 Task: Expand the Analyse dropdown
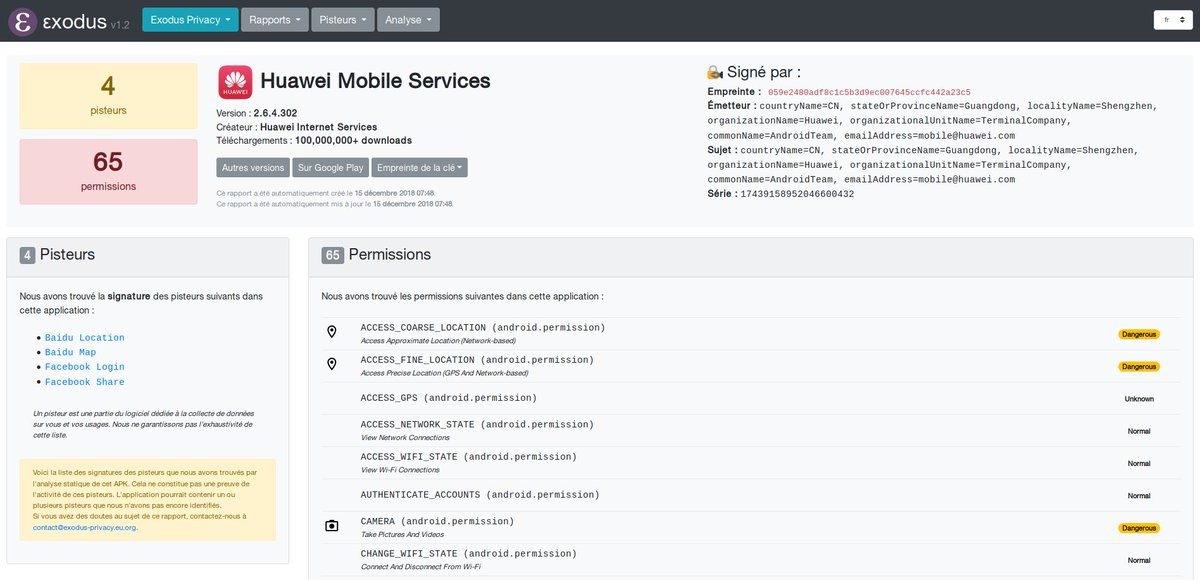pos(408,20)
